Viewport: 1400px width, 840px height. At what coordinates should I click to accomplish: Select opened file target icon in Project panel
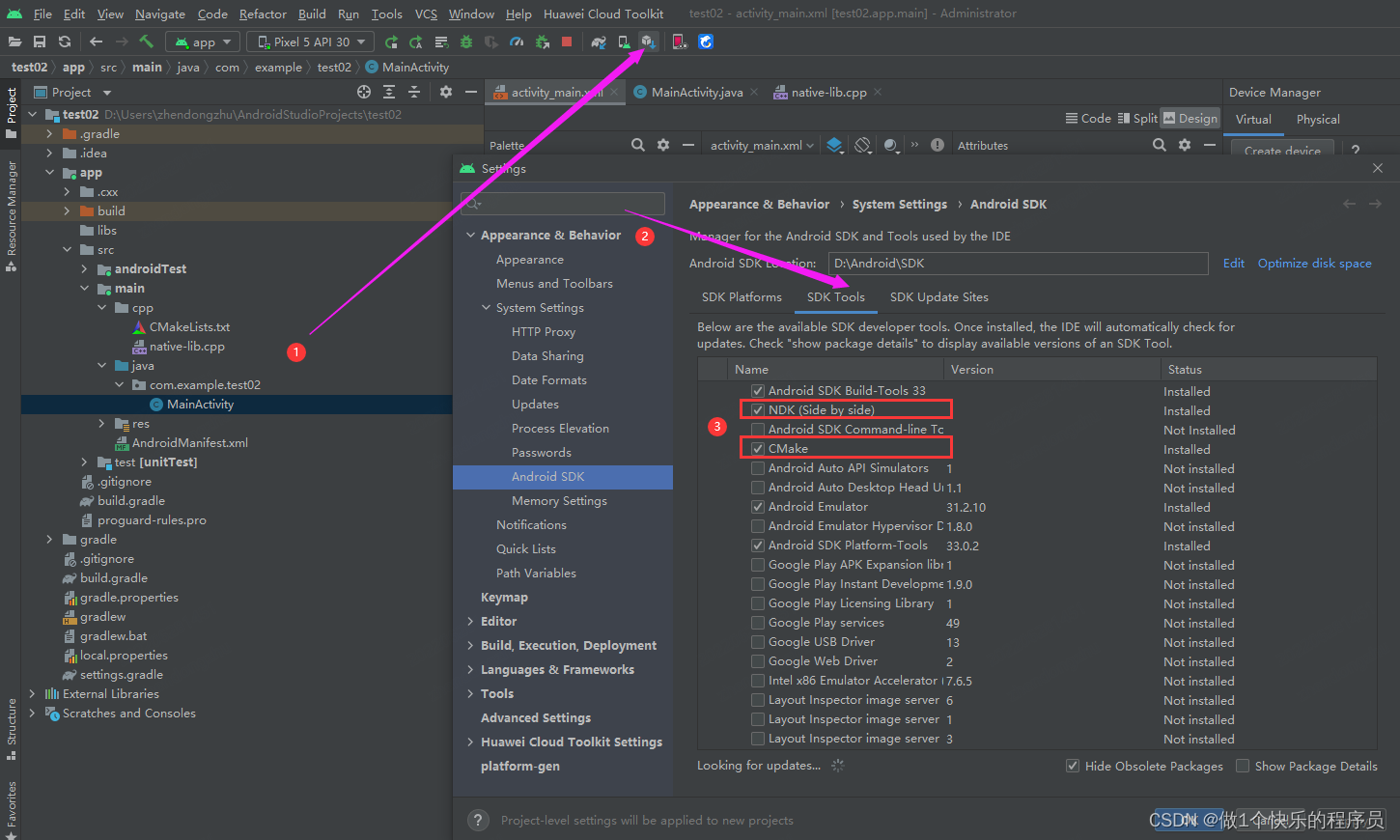[364, 92]
